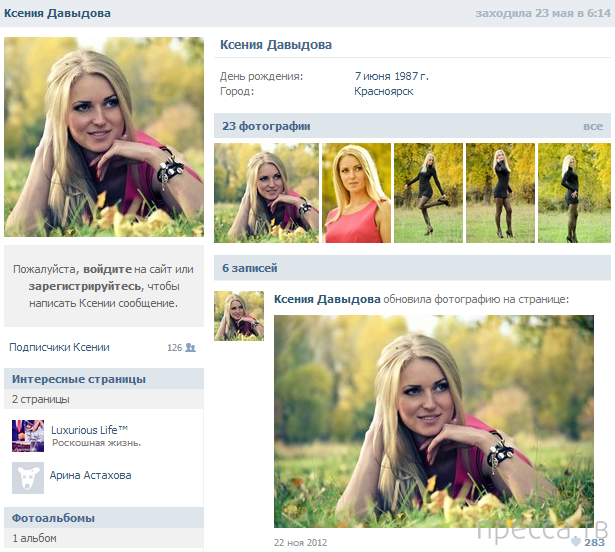Expand the "Фотоальбомы" section header
Image resolution: width=615 pixels, height=552 pixels.
(x=53, y=518)
